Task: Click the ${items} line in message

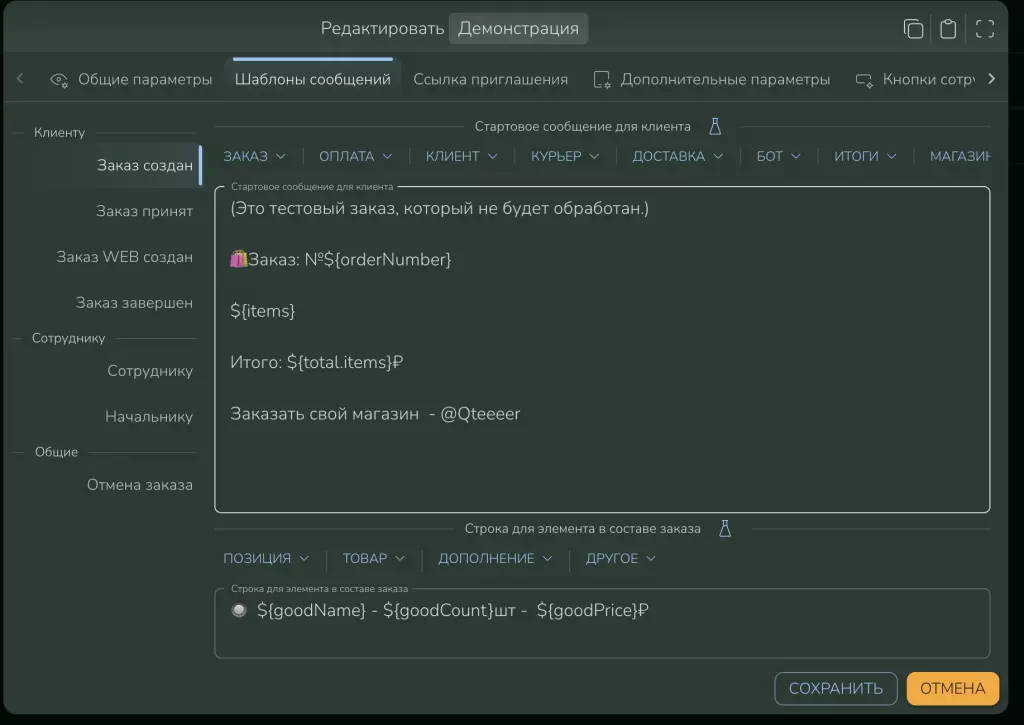Action: (263, 311)
